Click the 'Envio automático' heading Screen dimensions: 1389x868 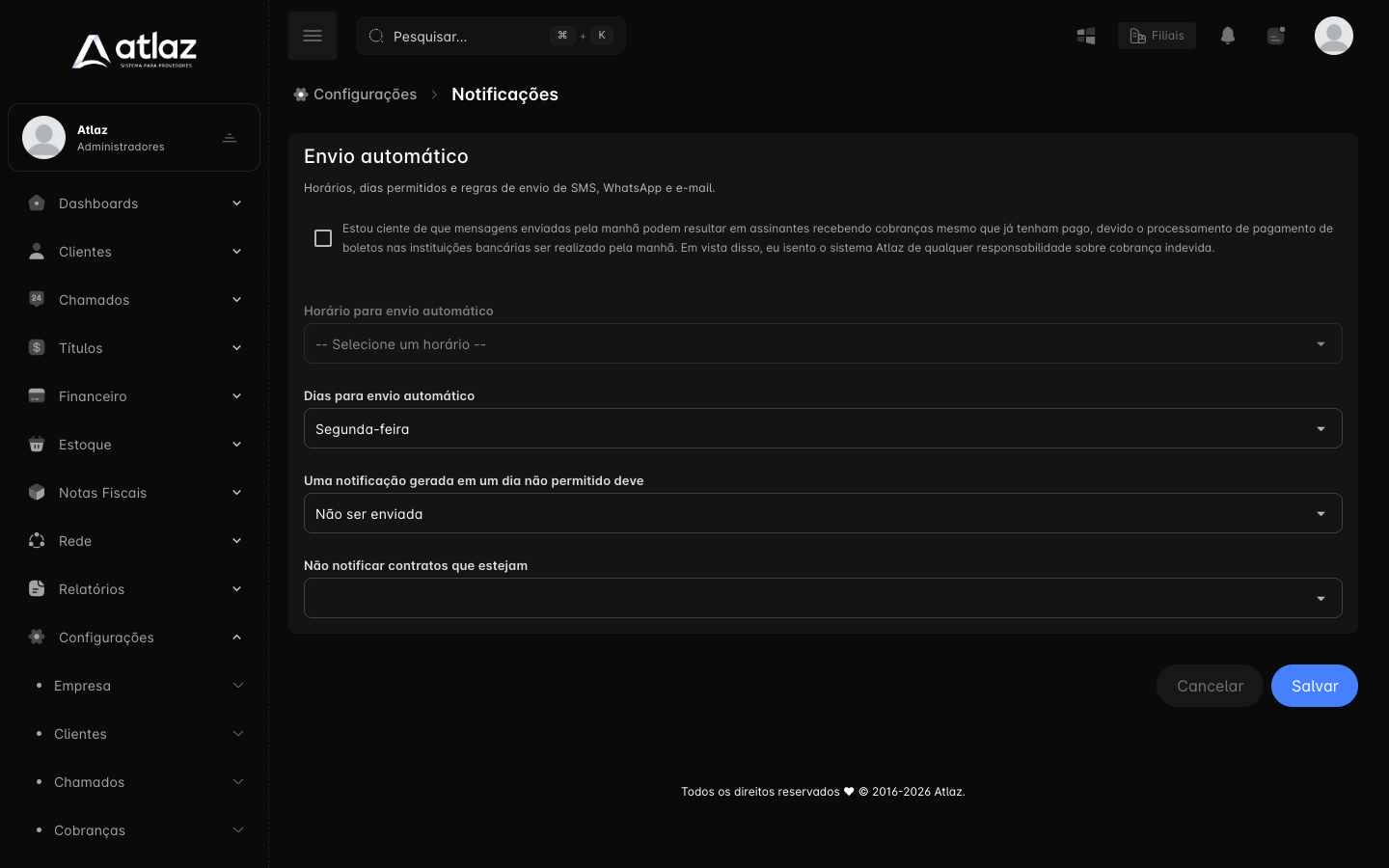386,156
